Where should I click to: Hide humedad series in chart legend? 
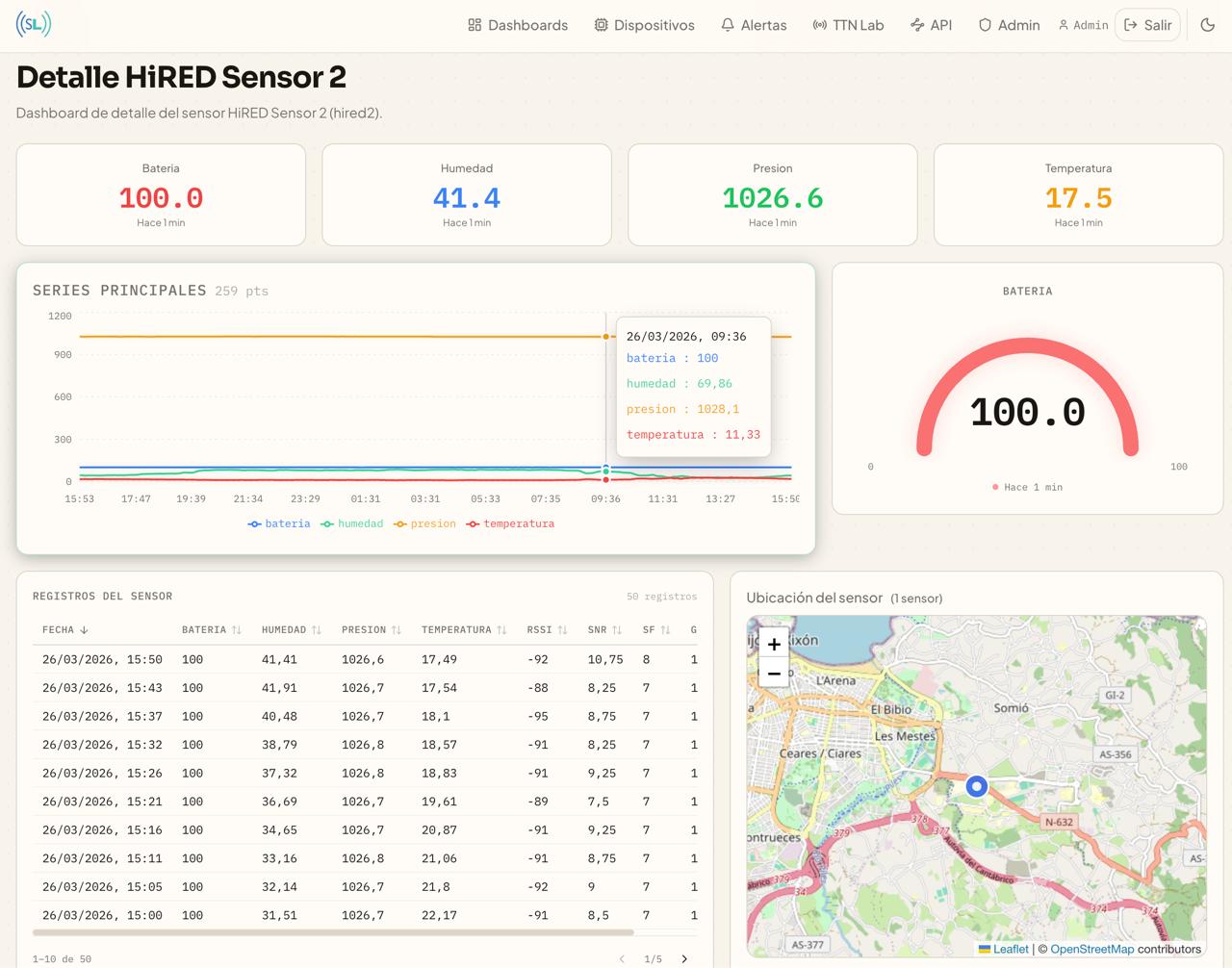[352, 523]
